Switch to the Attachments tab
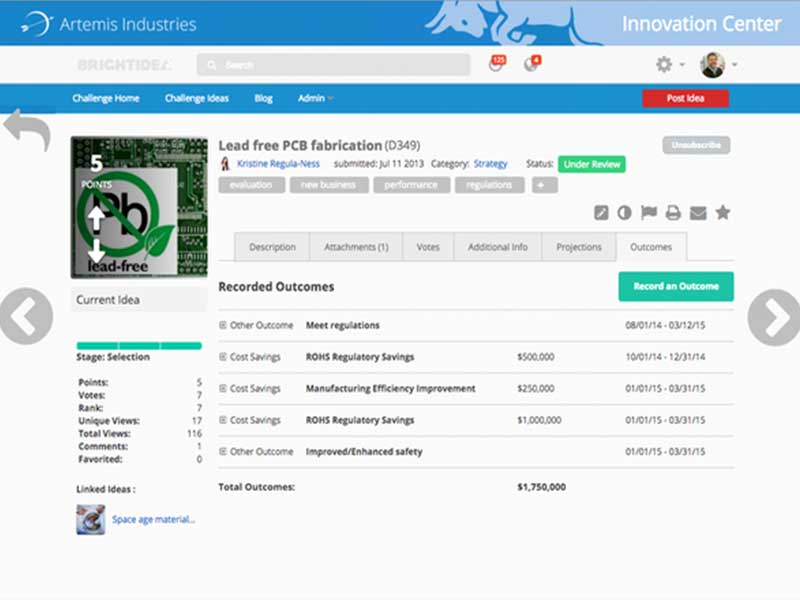800x600 pixels. coord(355,246)
